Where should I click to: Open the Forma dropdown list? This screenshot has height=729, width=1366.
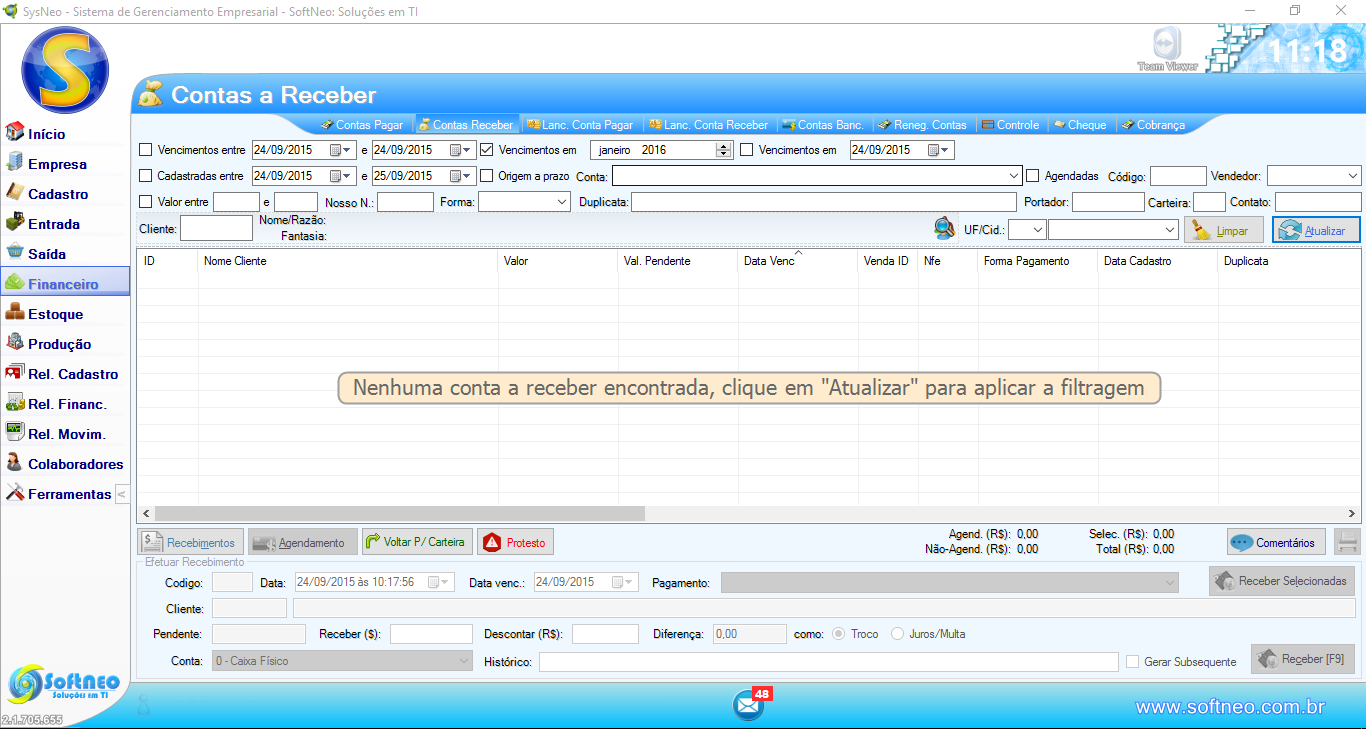click(562, 202)
